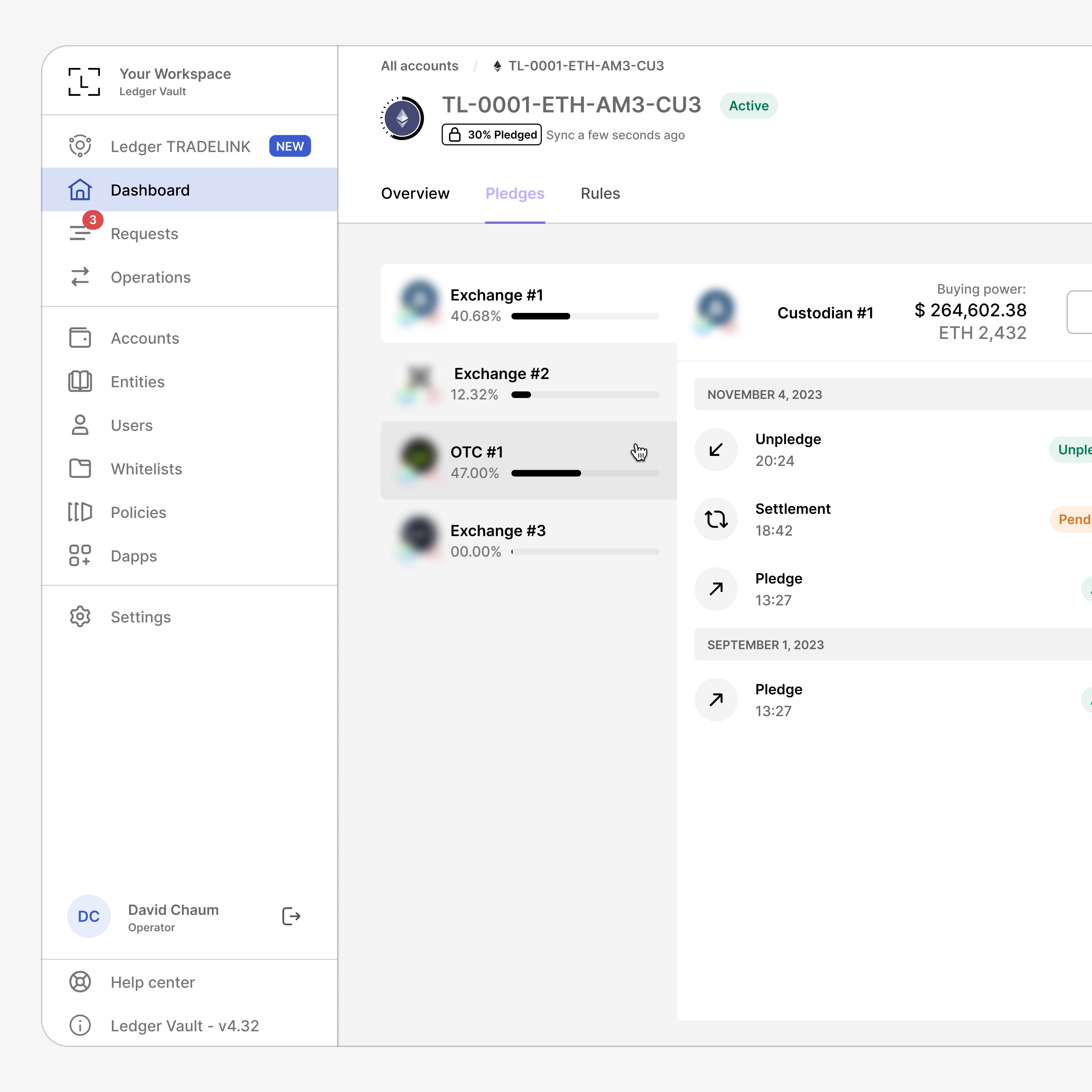The height and width of the screenshot is (1092, 1092).
Task: Click Ledger Vault - v4.32 version link
Action: click(x=185, y=1025)
